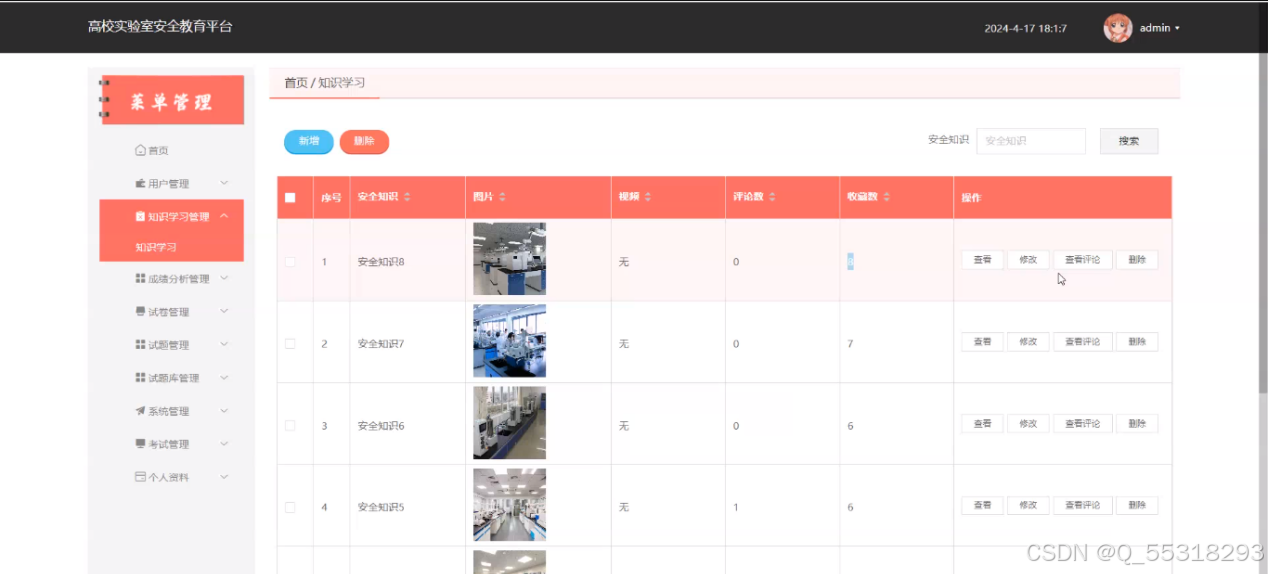Screen dimensions: 1268x574
Task: Open the lab thumbnail of 安全知识8
Action: pos(509,259)
